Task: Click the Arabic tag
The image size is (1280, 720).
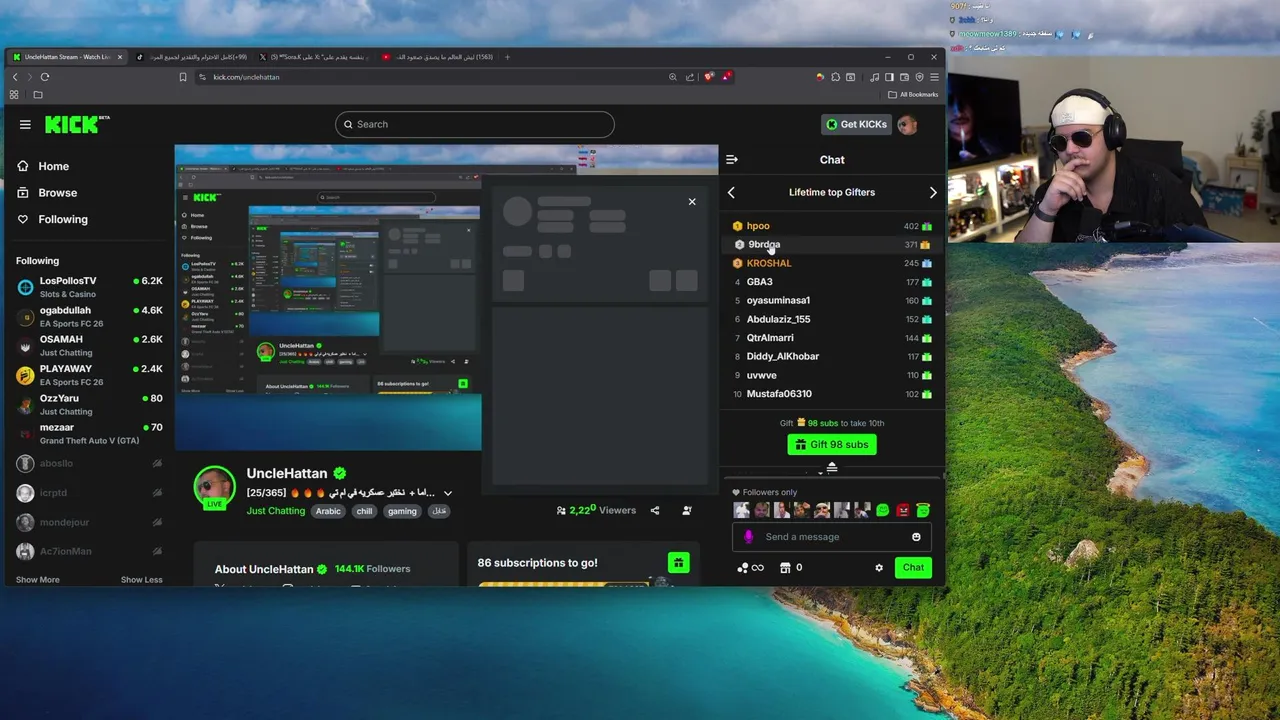Action: point(329,511)
